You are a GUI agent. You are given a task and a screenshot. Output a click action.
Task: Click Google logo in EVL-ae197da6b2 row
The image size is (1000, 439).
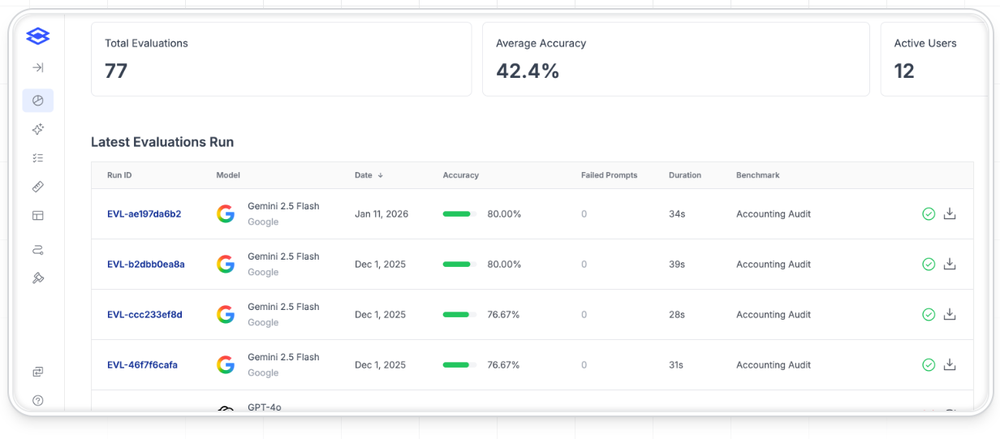tap(226, 214)
